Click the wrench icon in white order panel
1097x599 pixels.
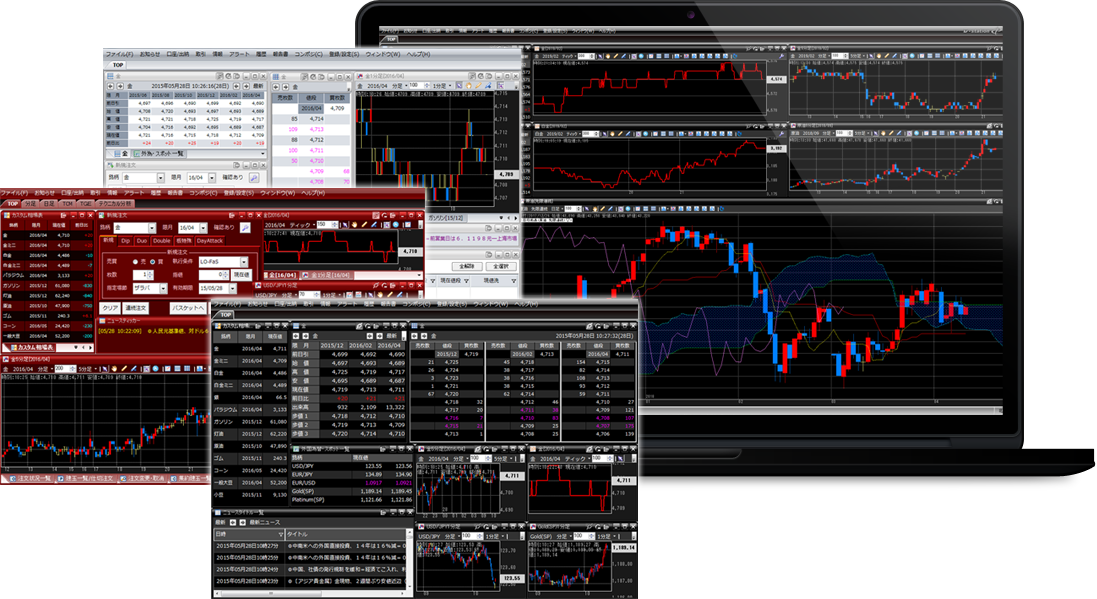click(253, 177)
